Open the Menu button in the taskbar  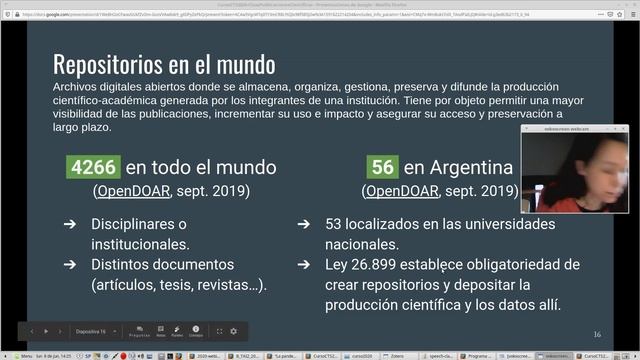point(24,356)
